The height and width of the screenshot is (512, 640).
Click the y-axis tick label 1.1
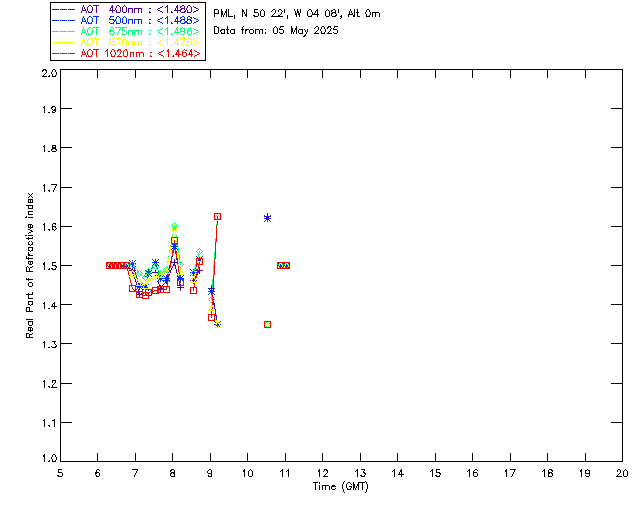(x=49, y=423)
